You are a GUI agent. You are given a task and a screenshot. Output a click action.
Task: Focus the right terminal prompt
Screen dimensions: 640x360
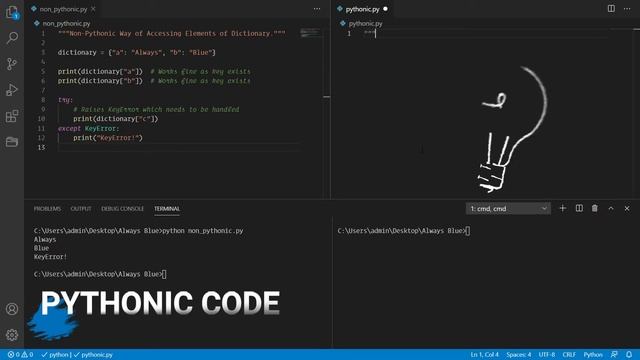[403, 231]
